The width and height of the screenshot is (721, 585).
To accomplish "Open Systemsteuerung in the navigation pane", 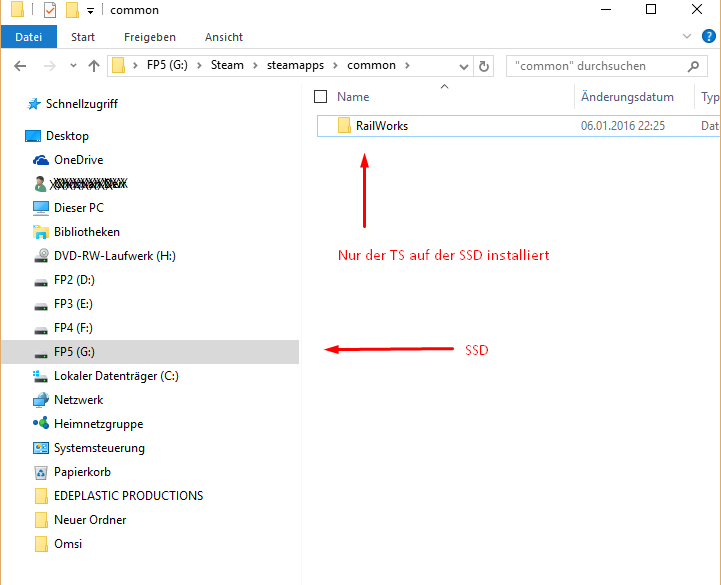I will click(x=99, y=448).
